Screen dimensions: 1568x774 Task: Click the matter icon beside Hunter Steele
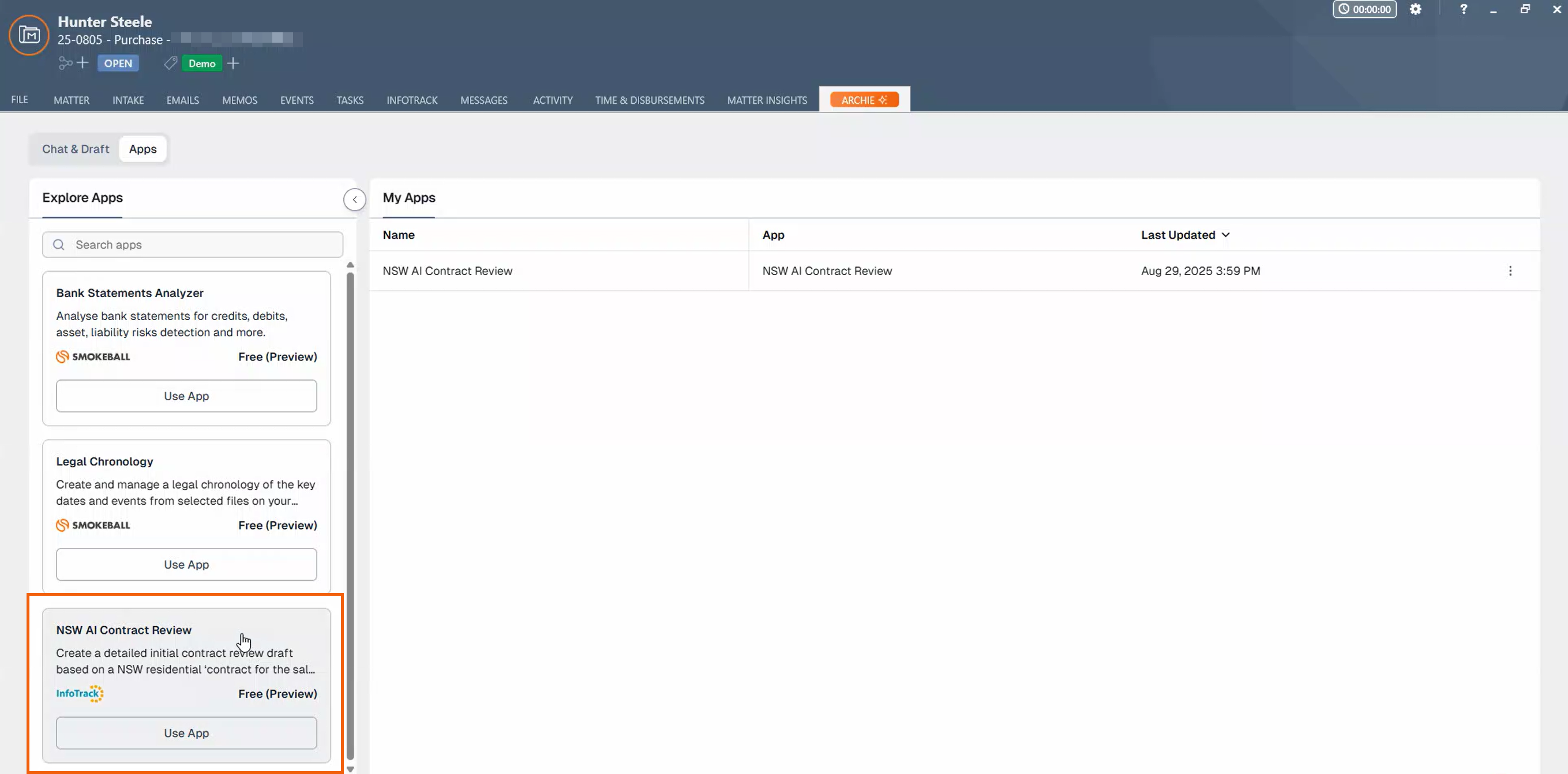pos(29,35)
